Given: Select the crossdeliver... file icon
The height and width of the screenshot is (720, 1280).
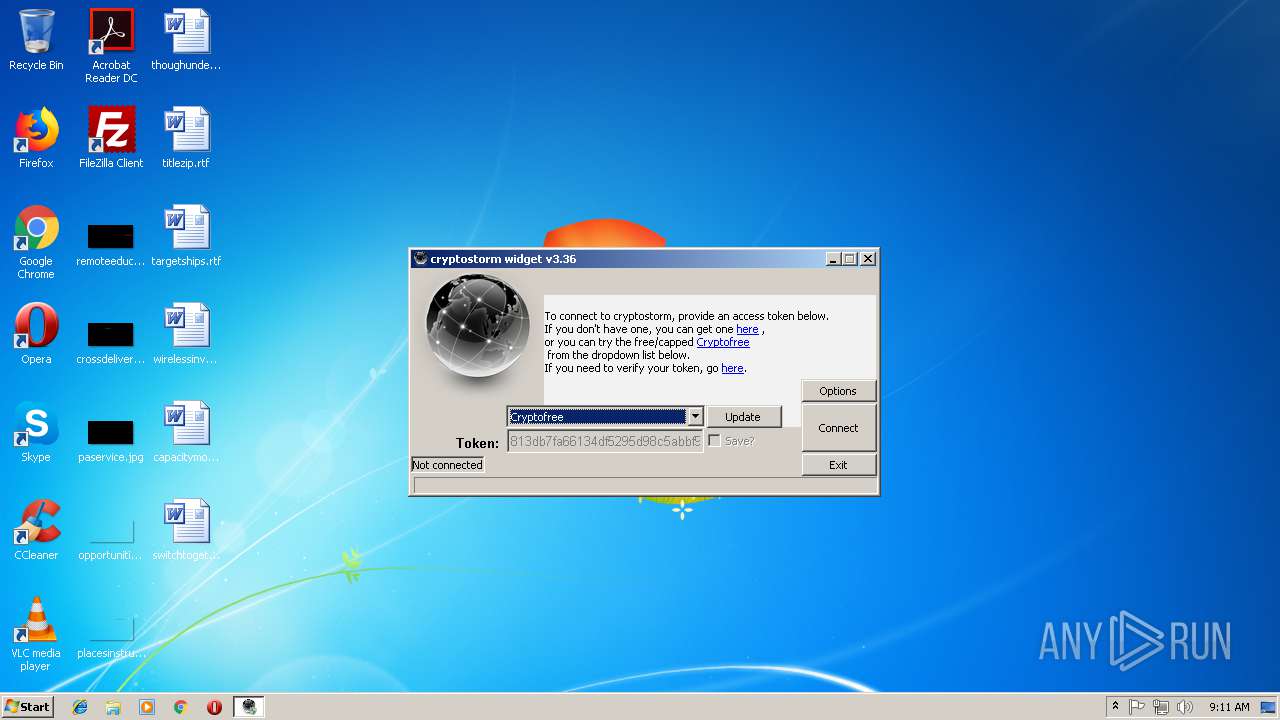Looking at the screenshot, I should click(111, 342).
